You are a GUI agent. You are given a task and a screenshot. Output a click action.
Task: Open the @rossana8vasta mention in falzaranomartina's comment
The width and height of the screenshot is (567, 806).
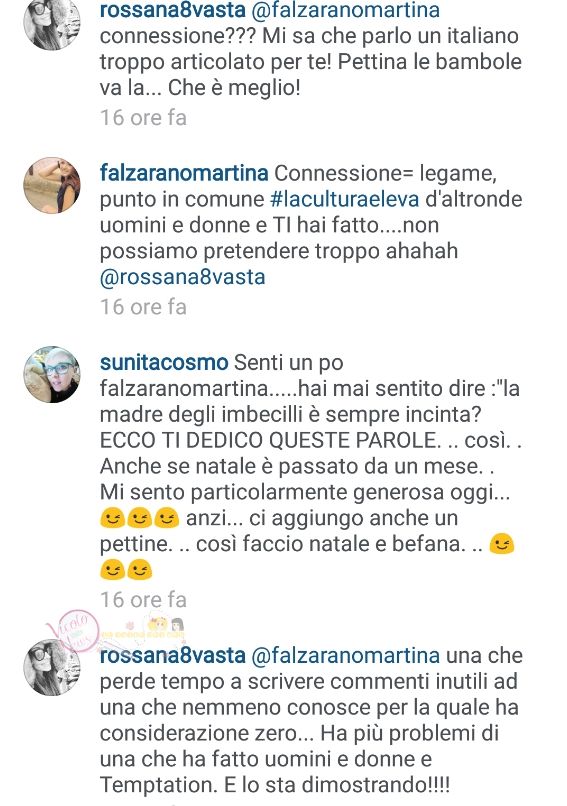point(182,277)
